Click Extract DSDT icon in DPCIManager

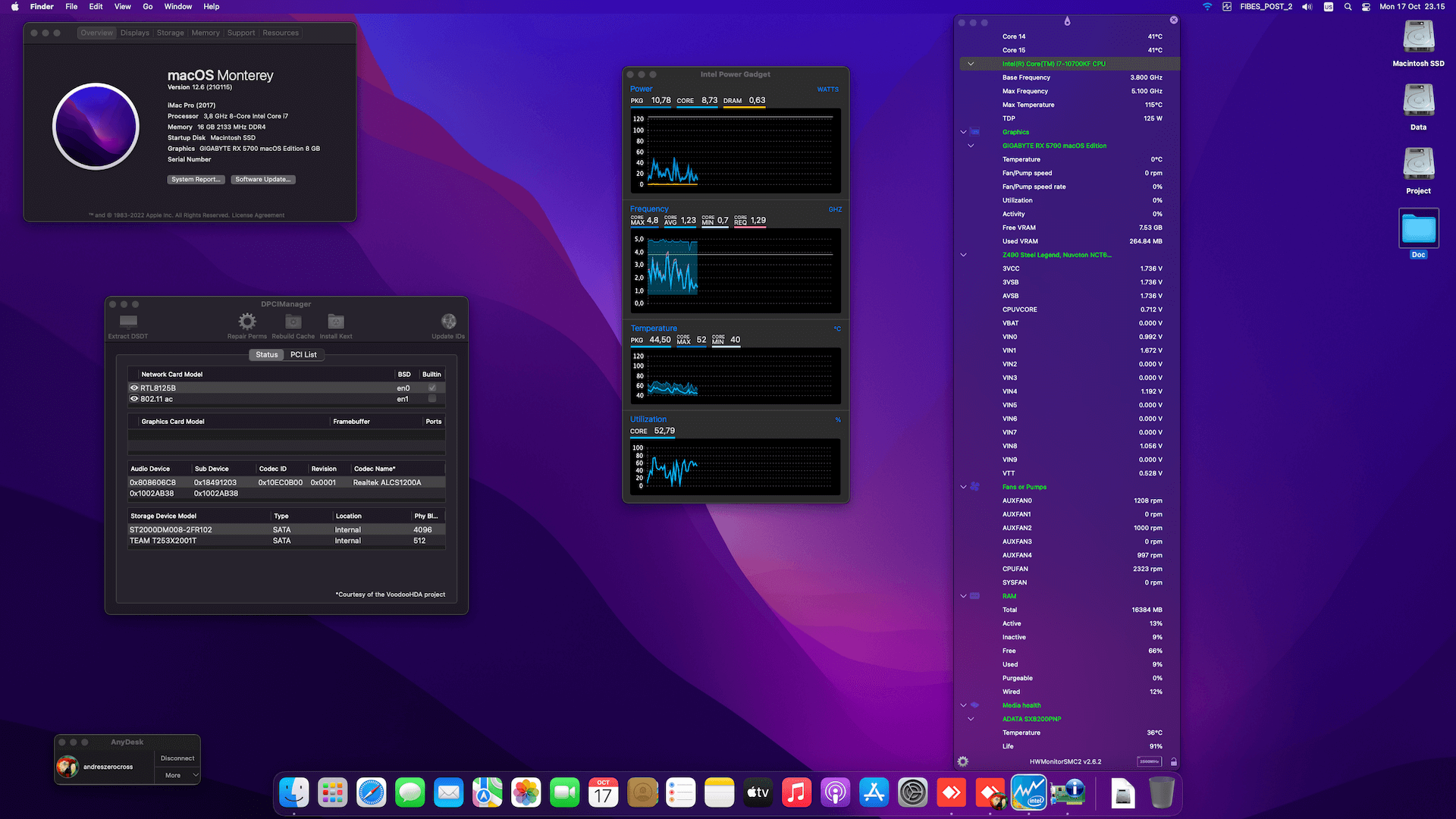pos(128,322)
